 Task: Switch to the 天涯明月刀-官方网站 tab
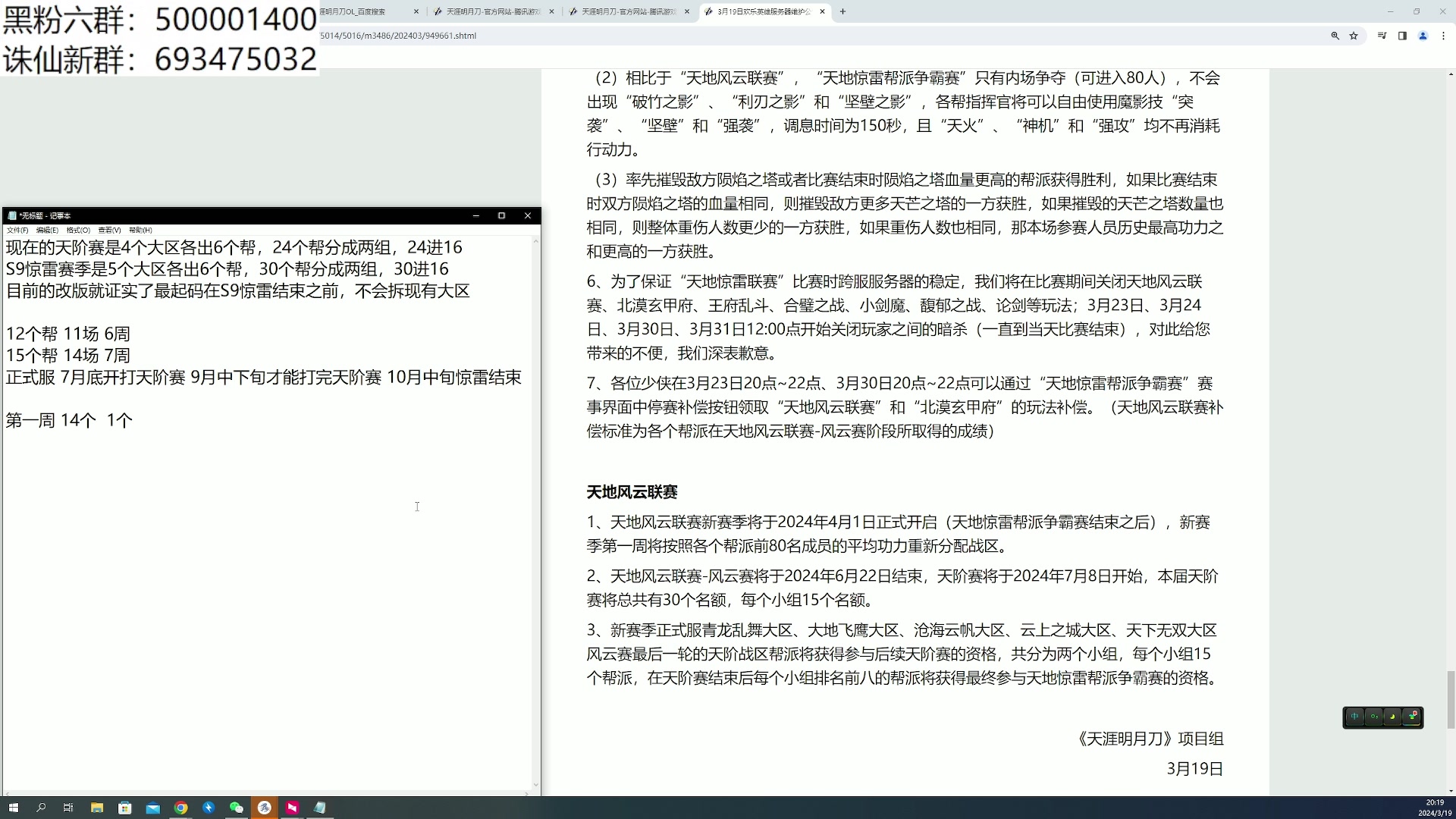coord(493,12)
